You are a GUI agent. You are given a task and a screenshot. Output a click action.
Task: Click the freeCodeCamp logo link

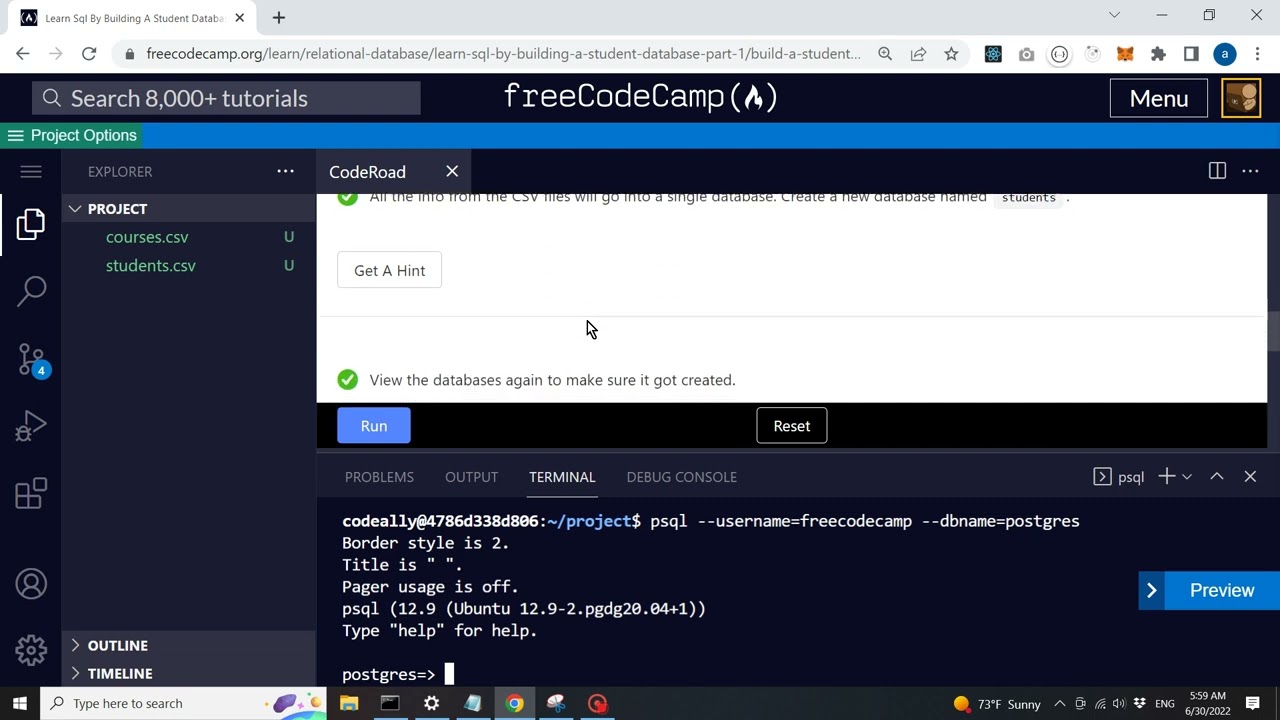click(640, 97)
